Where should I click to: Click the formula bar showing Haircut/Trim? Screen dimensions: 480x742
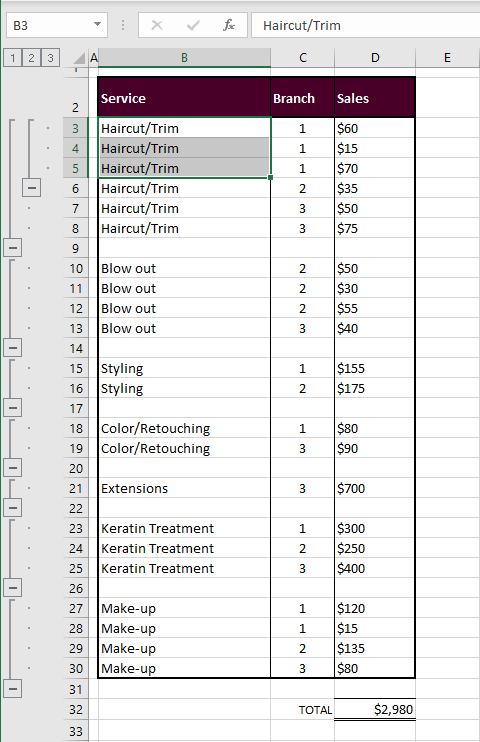(365, 25)
